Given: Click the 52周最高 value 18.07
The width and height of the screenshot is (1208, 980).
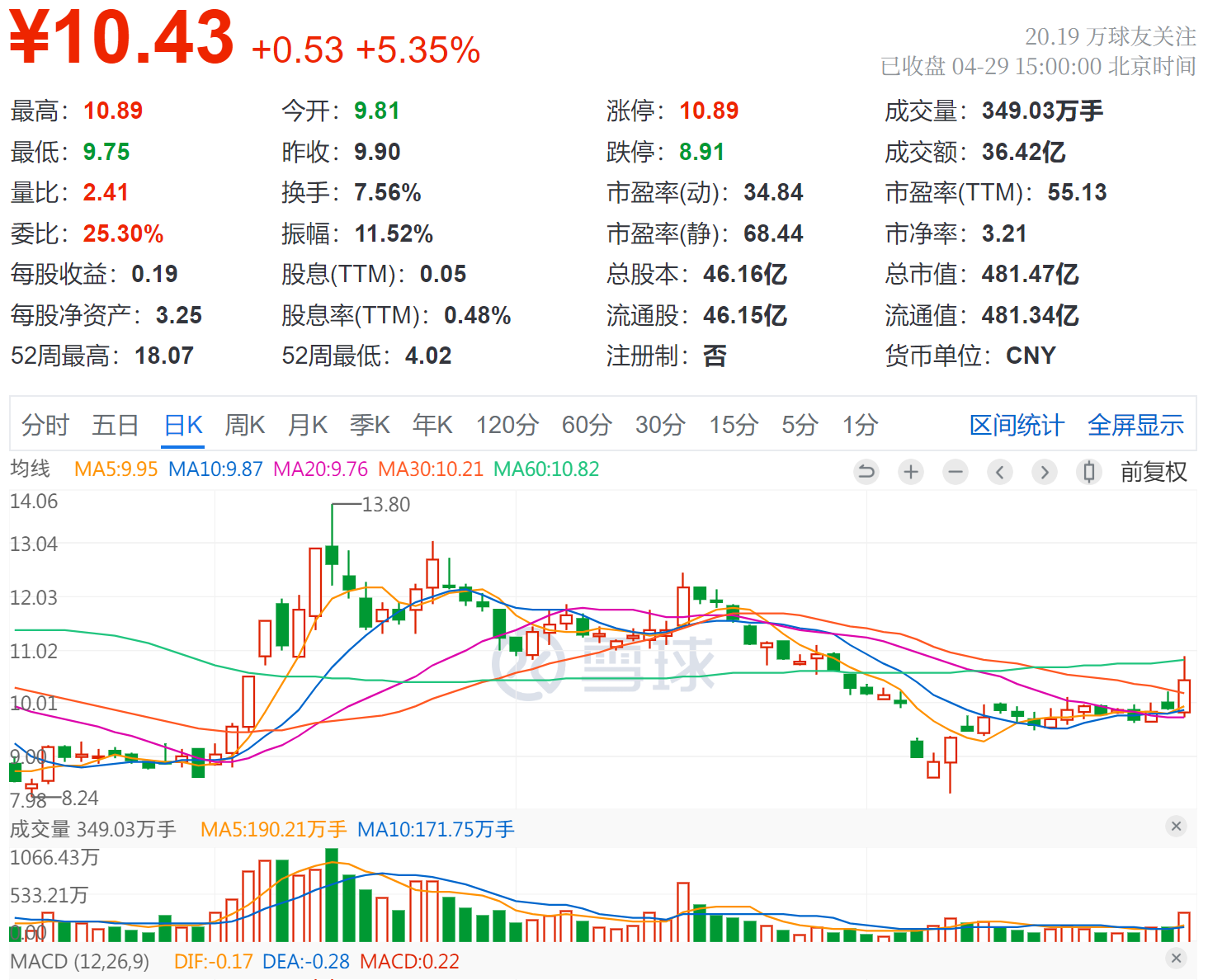Looking at the screenshot, I should click(x=164, y=356).
